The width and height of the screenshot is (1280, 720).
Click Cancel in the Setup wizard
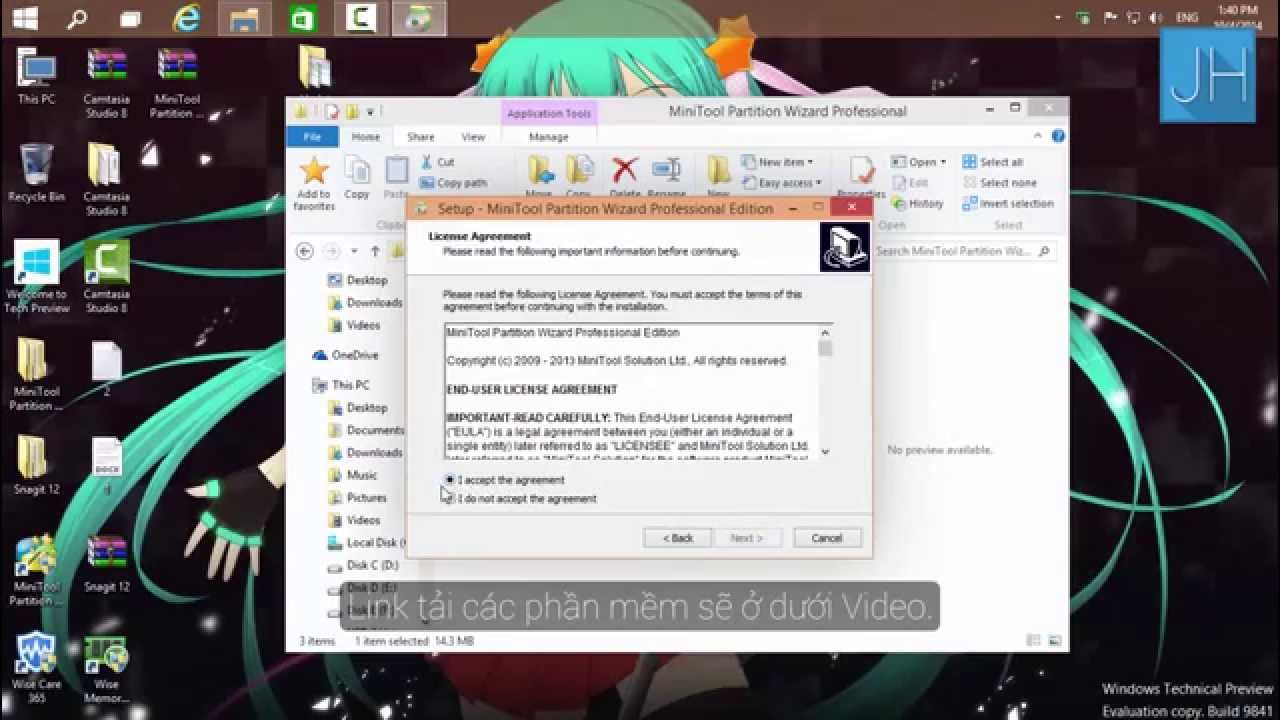coord(827,538)
